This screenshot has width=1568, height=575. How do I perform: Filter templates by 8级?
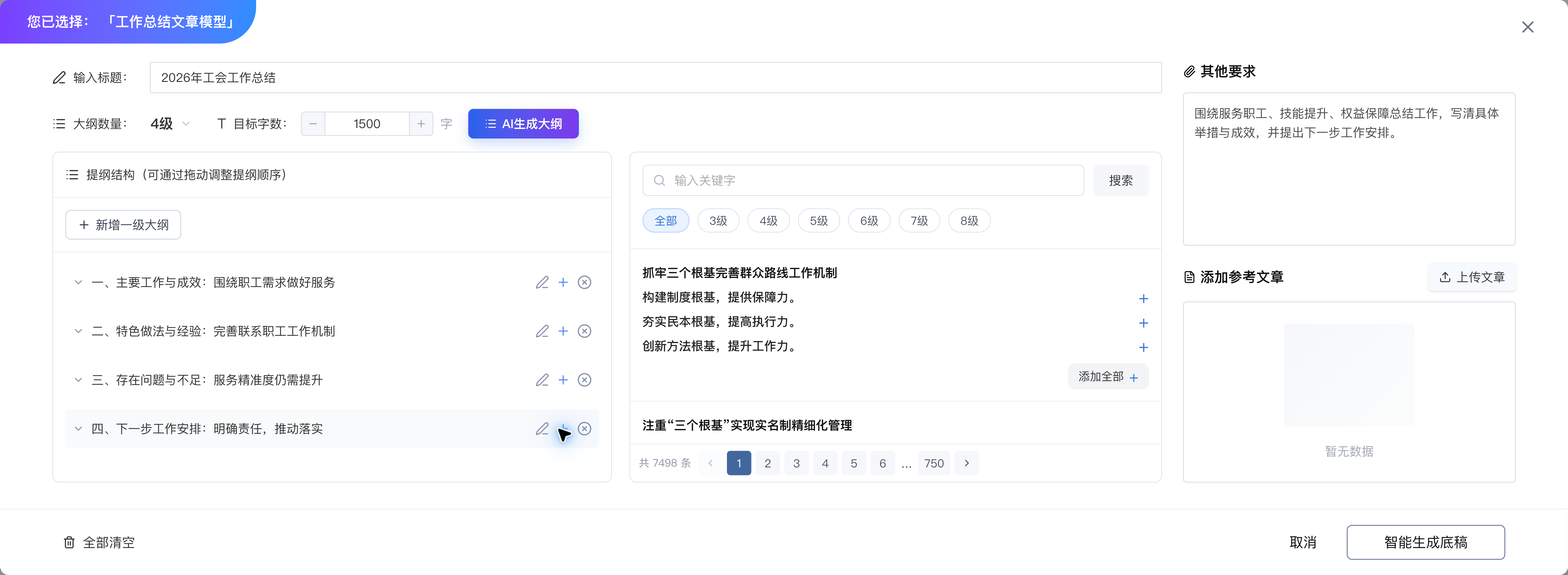pyautogui.click(x=969, y=220)
